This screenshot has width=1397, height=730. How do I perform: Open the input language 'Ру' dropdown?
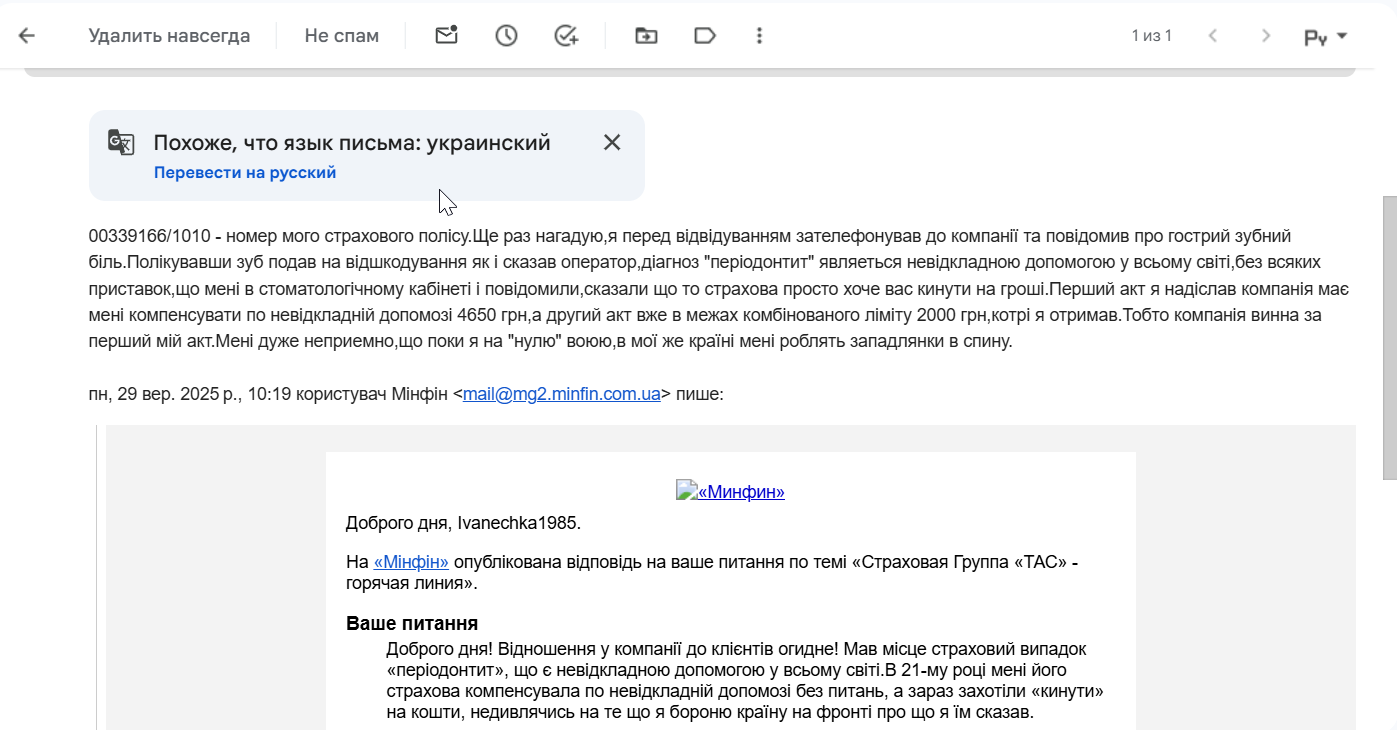click(1326, 37)
